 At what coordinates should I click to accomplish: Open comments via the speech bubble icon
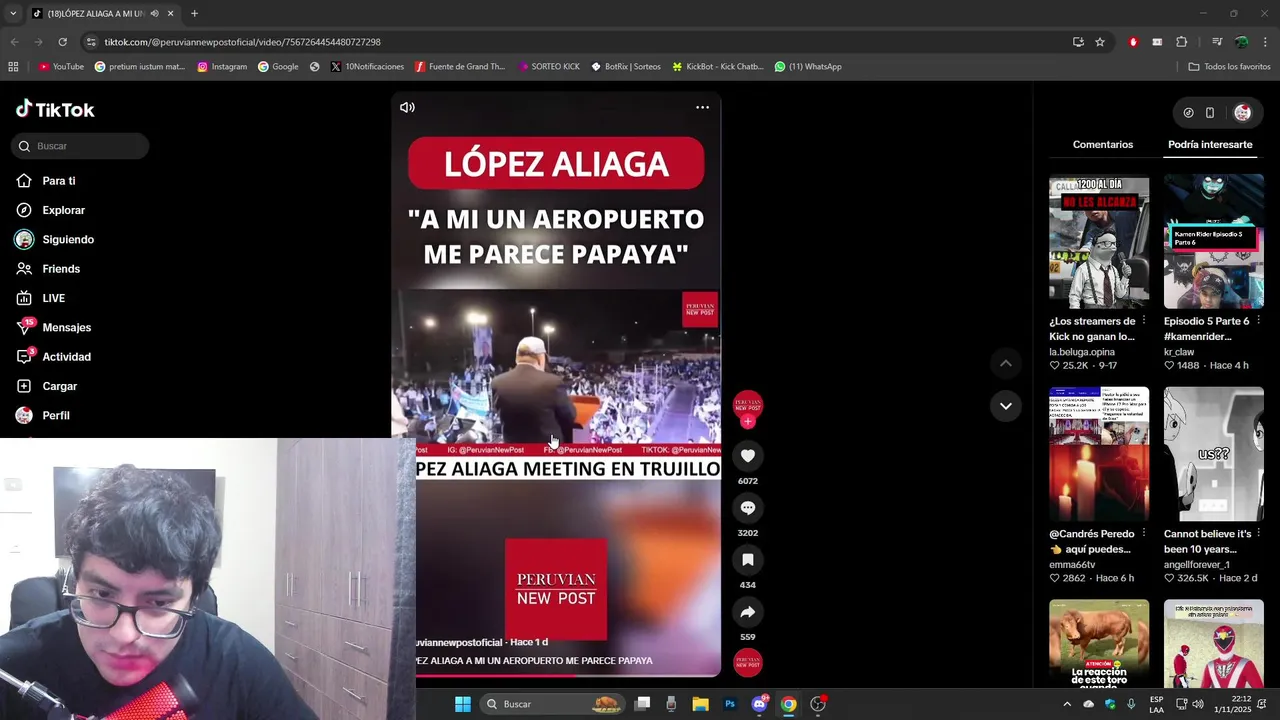click(x=747, y=508)
